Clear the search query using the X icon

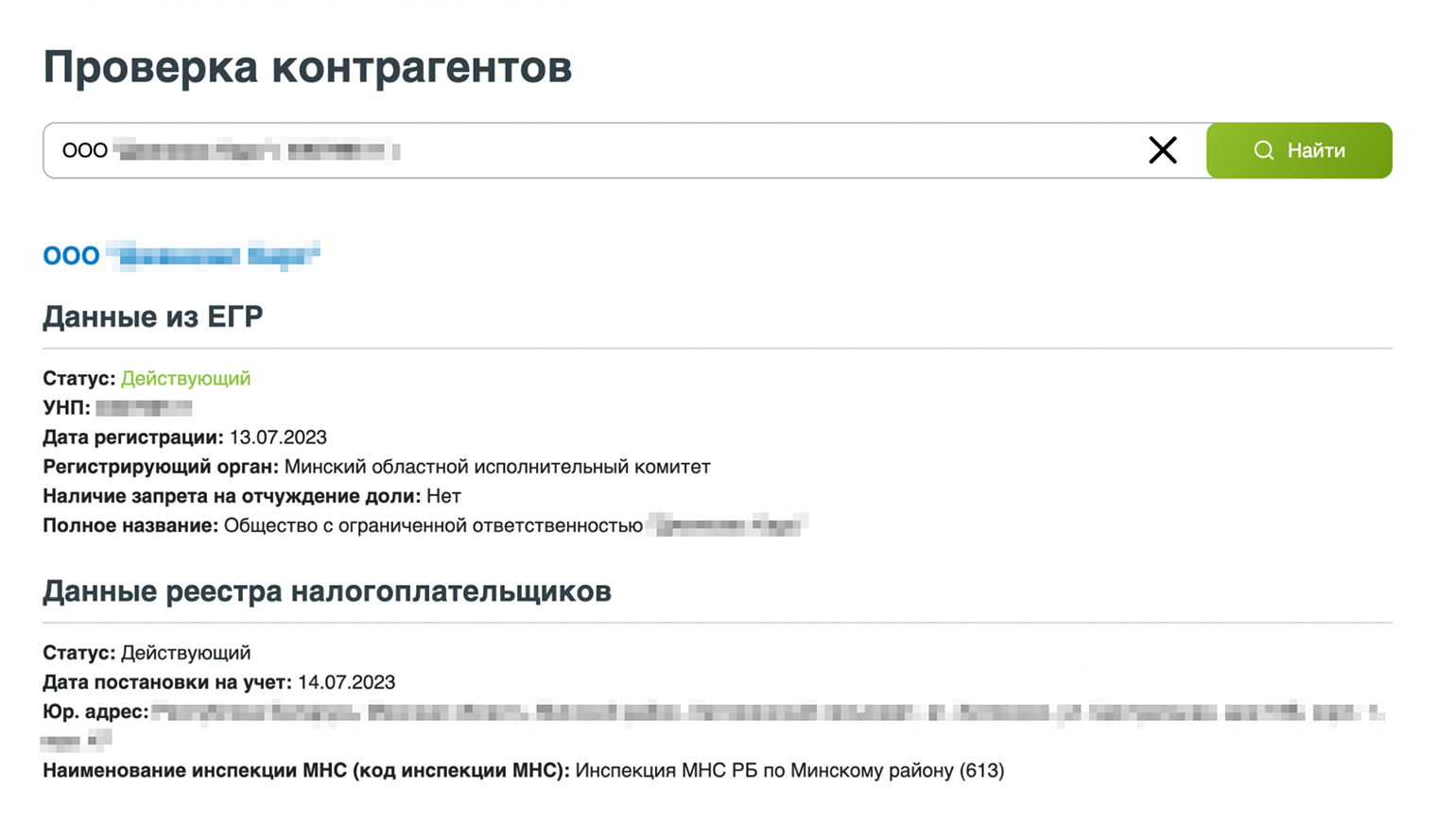(1162, 149)
